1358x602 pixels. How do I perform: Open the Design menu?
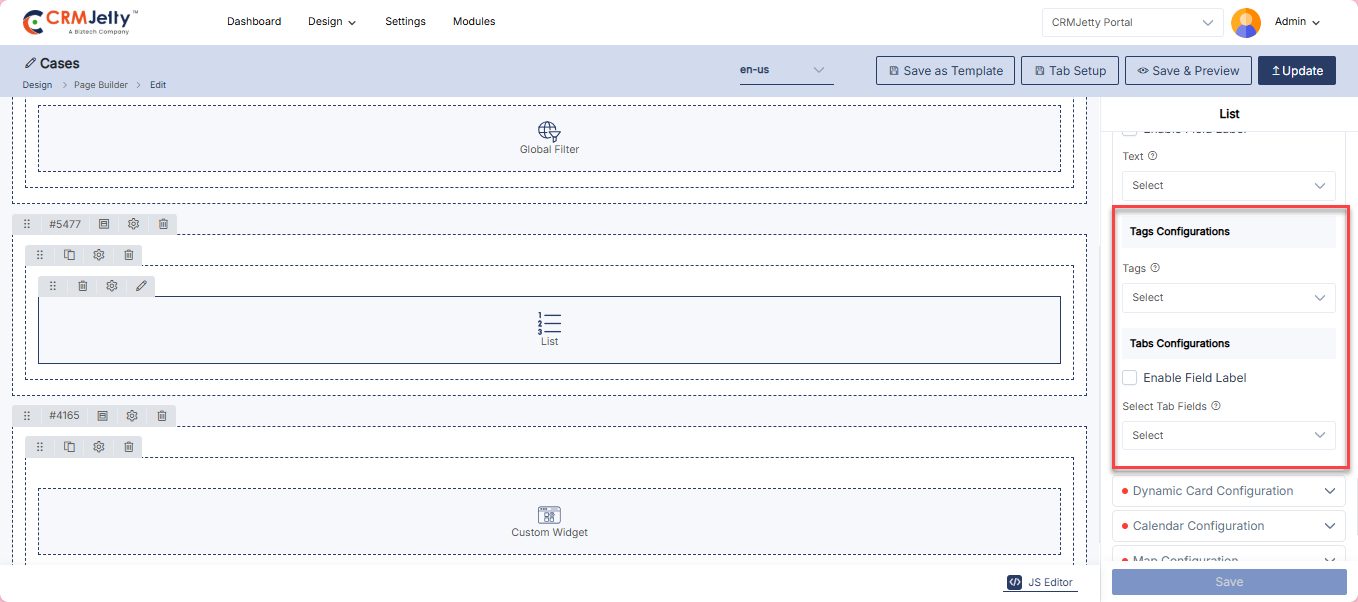pyautogui.click(x=332, y=21)
